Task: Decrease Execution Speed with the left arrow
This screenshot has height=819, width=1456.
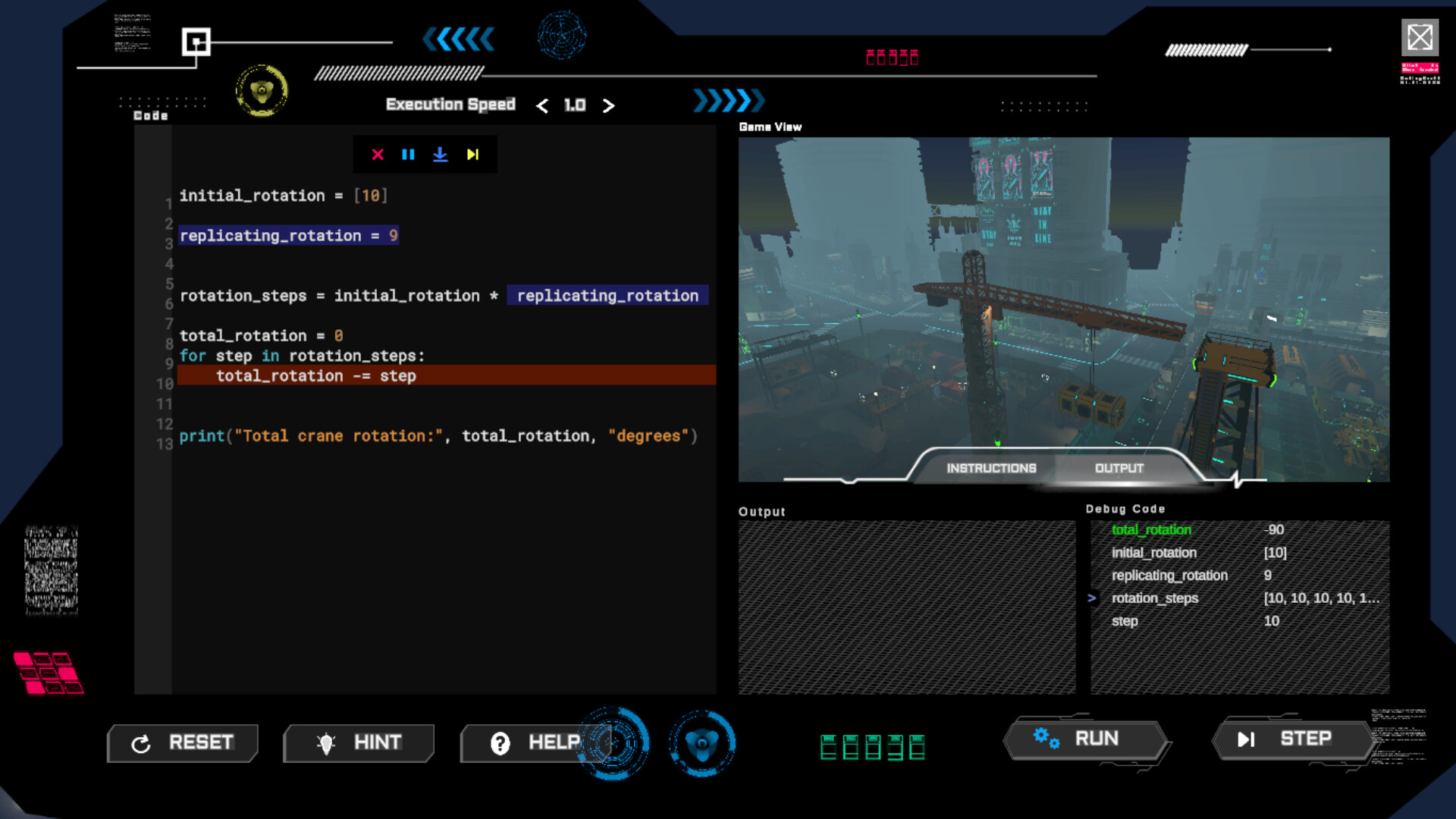Action: (541, 105)
